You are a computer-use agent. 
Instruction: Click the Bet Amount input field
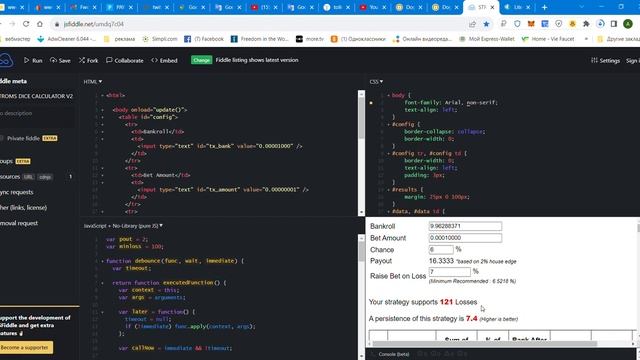(x=465, y=238)
